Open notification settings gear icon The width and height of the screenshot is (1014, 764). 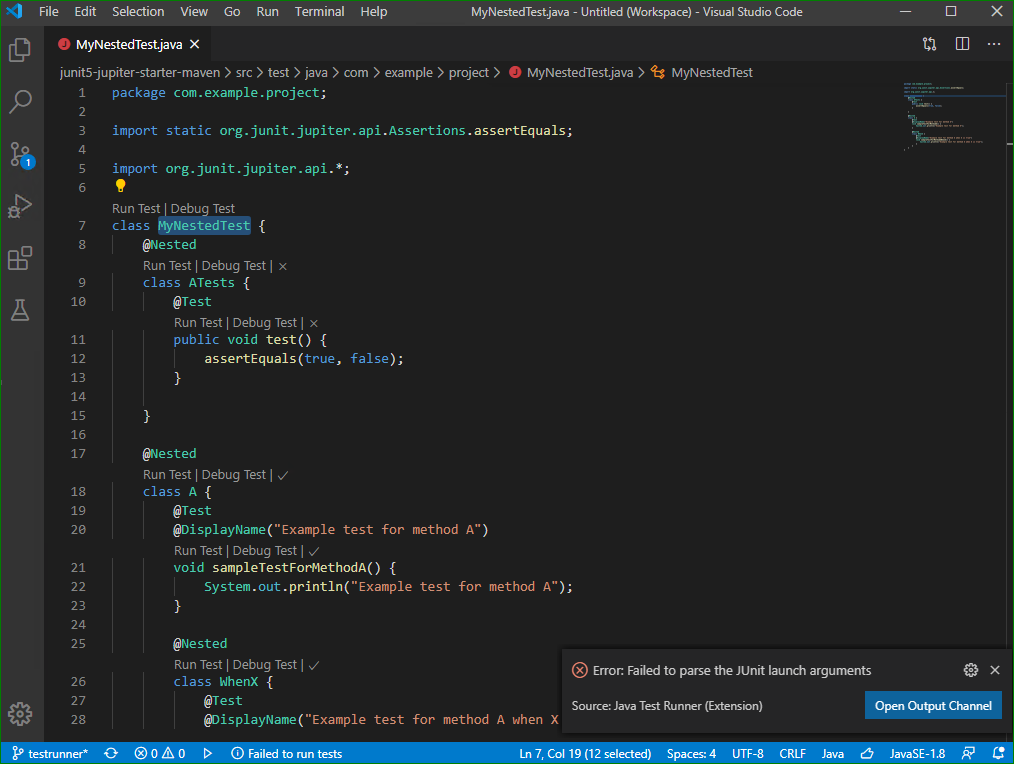click(971, 670)
